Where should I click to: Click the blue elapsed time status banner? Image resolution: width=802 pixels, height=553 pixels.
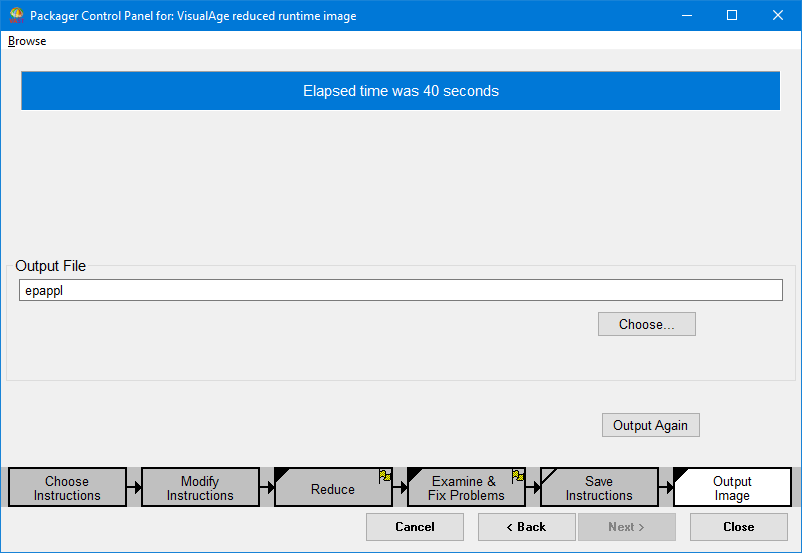[400, 91]
